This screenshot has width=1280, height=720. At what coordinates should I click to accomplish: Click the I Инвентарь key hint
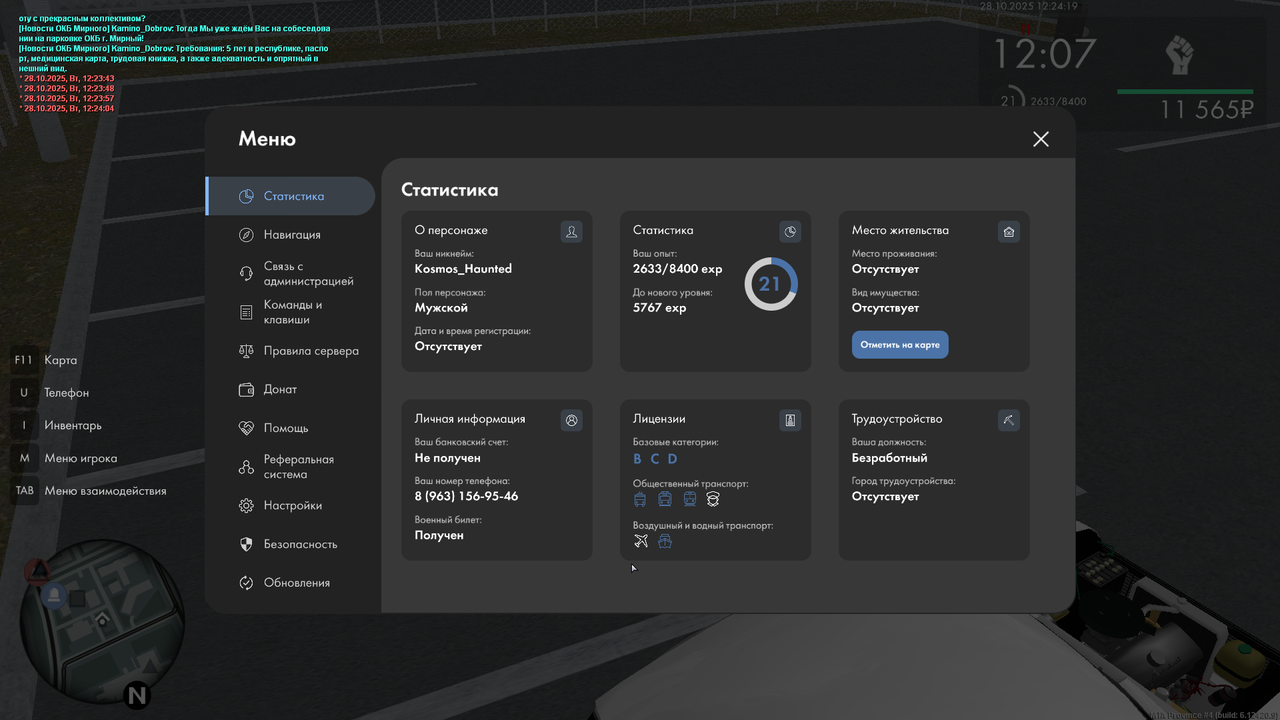click(57, 425)
